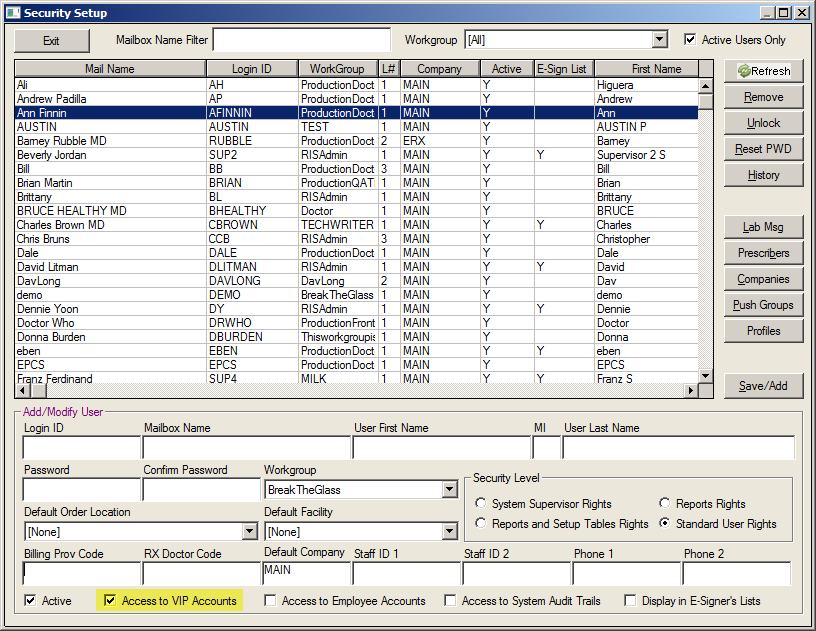
Task: Open the Companies dialog
Action: [763, 279]
